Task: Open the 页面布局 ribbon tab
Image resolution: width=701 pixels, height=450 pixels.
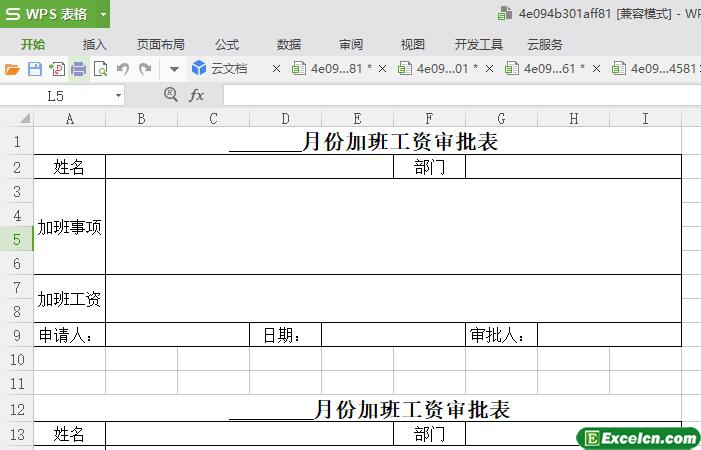Action: 160,45
